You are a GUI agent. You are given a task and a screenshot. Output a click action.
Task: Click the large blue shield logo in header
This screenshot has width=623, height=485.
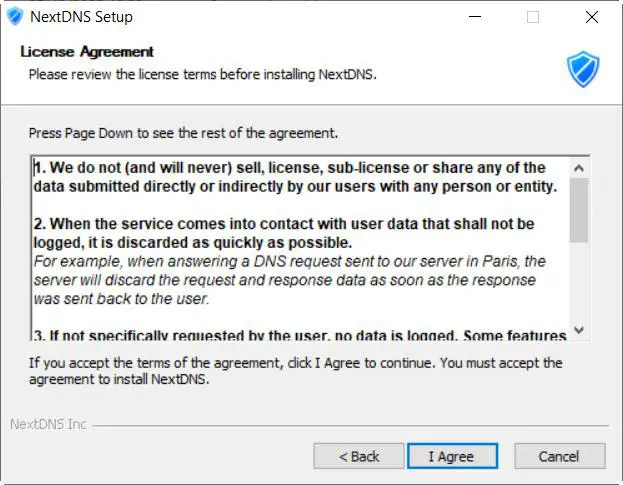click(582, 69)
